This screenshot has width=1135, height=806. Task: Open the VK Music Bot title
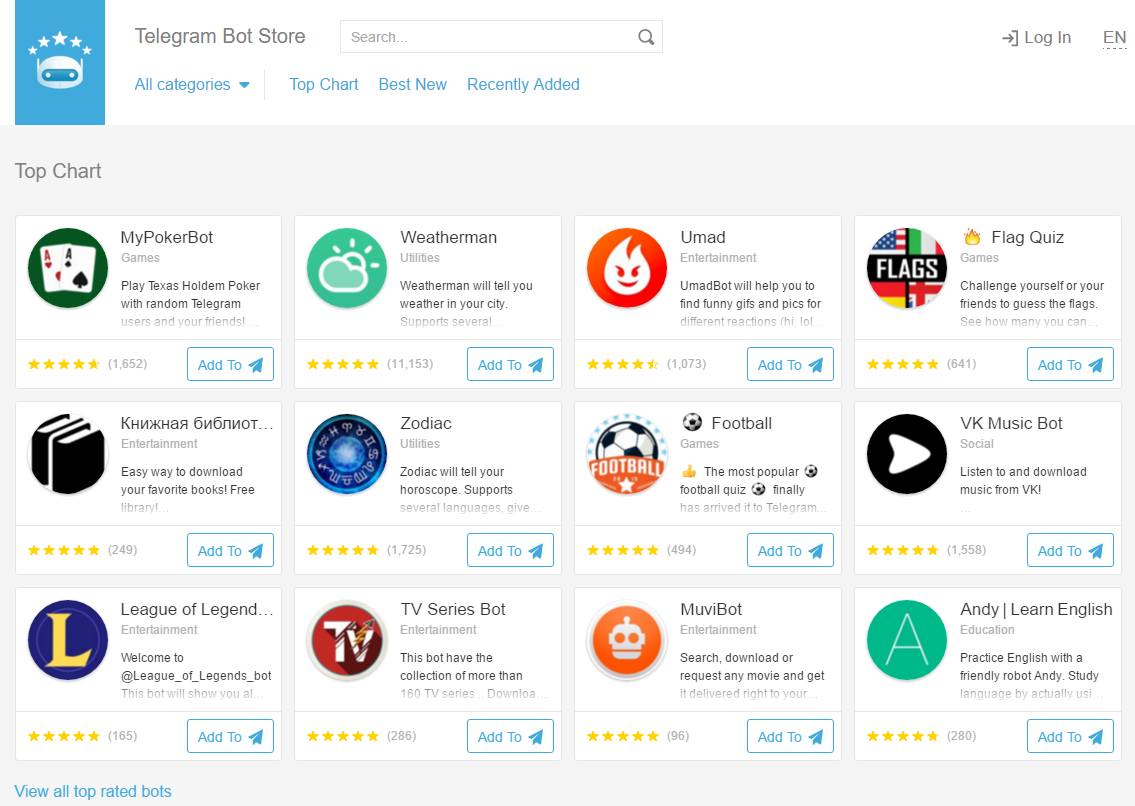1011,424
